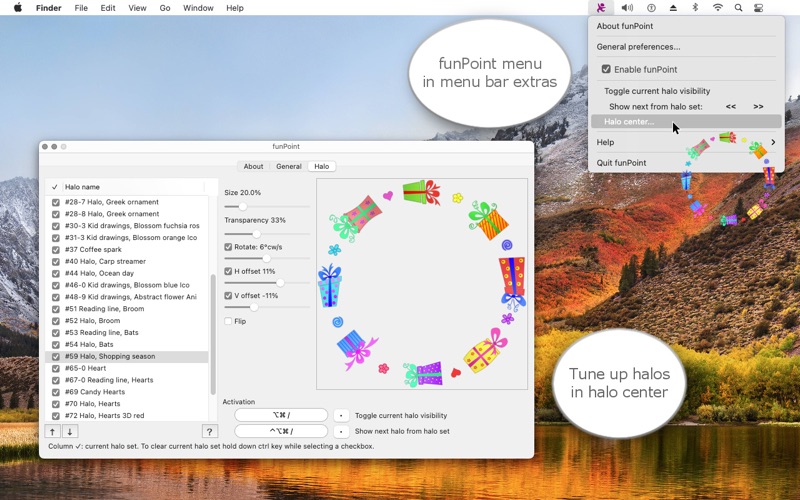The height and width of the screenshot is (500, 800).
Task: Uncheck #65-0 Heart checkbox
Action: [x=56, y=368]
